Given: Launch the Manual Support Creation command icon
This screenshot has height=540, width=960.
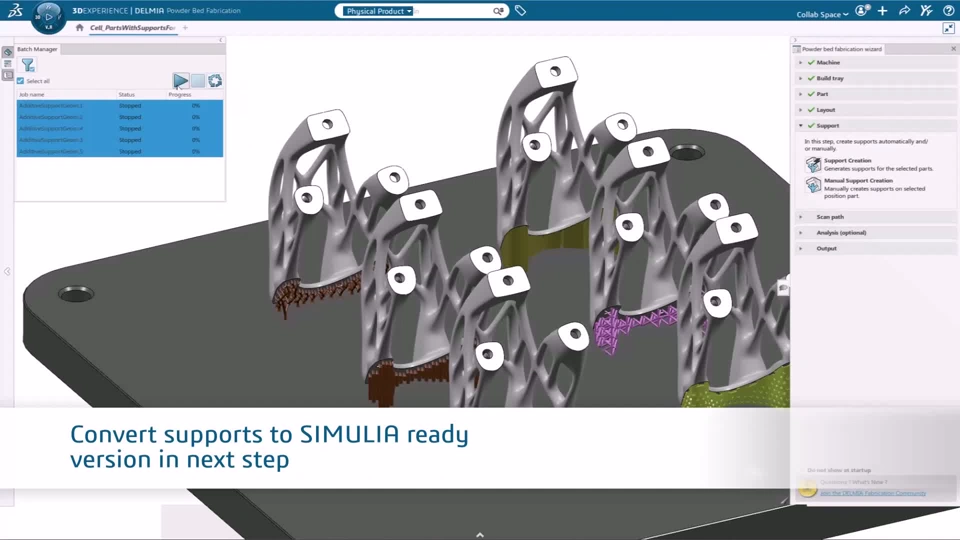Looking at the screenshot, I should click(x=813, y=185).
